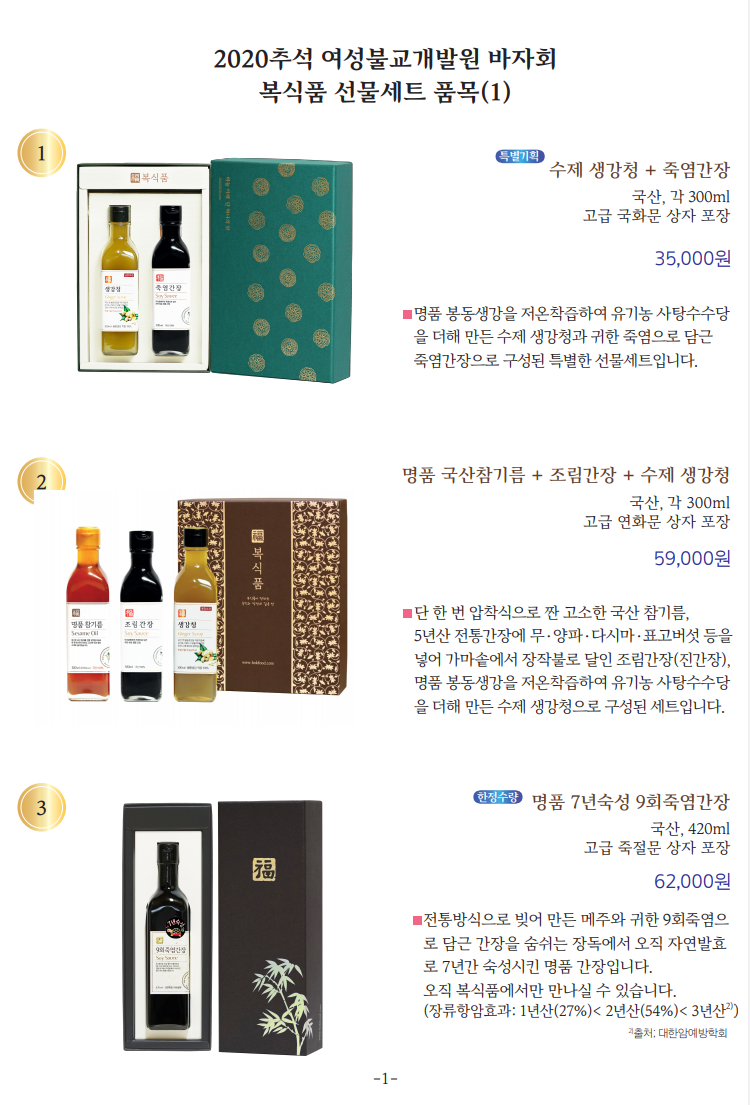750x1105 pixels.
Task: Click the 62,000원 price text
Action: pyautogui.click(x=692, y=881)
